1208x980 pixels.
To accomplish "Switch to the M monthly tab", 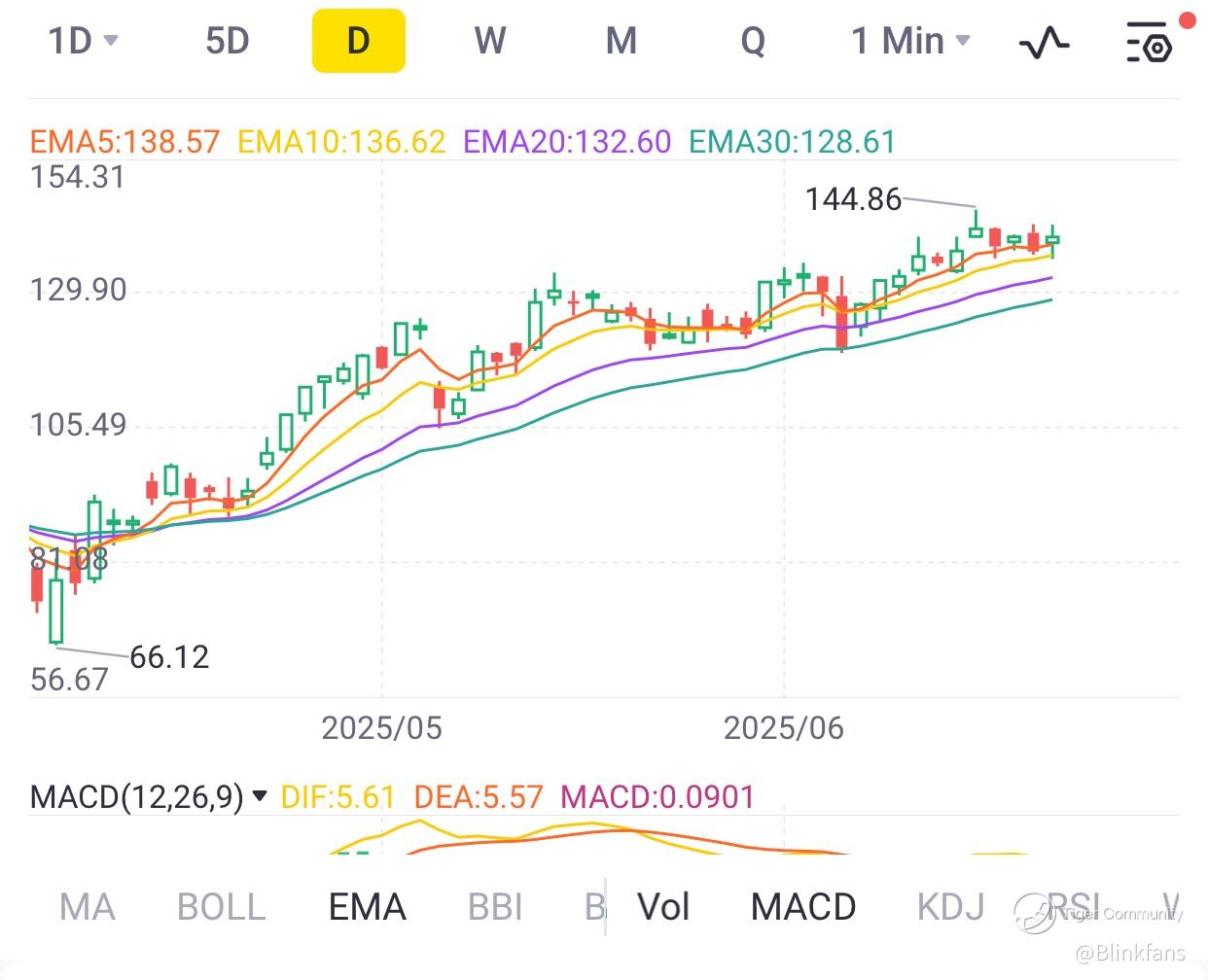I will [x=622, y=41].
